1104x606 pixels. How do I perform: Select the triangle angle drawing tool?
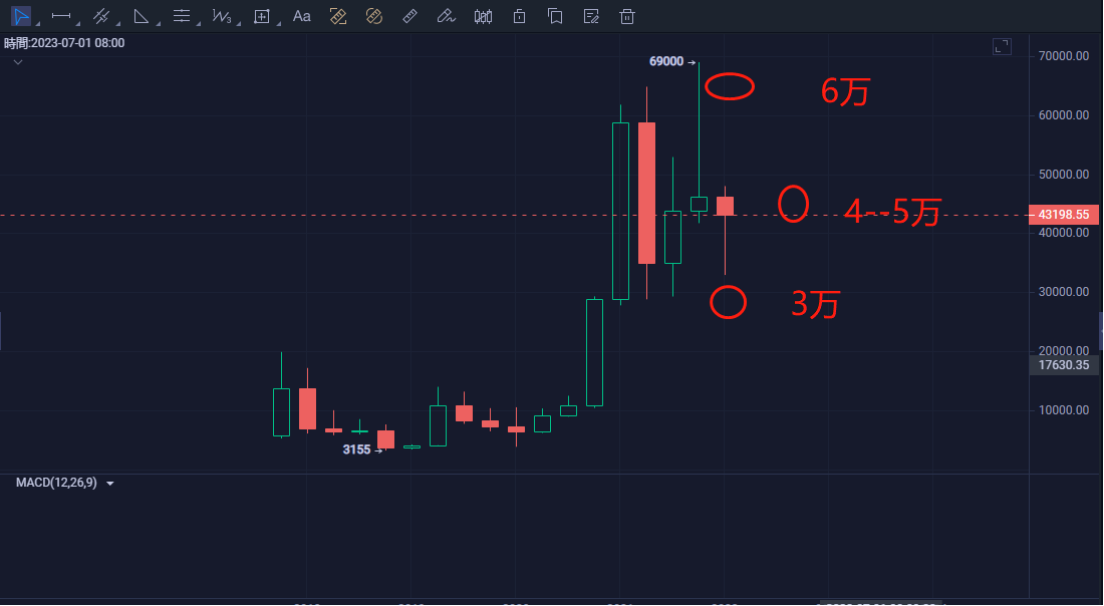tap(141, 15)
